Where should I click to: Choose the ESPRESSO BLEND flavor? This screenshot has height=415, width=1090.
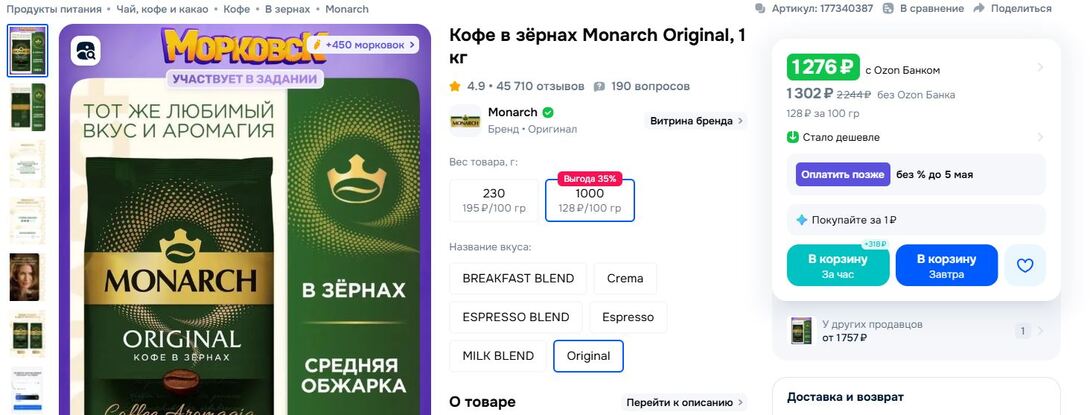pos(516,317)
